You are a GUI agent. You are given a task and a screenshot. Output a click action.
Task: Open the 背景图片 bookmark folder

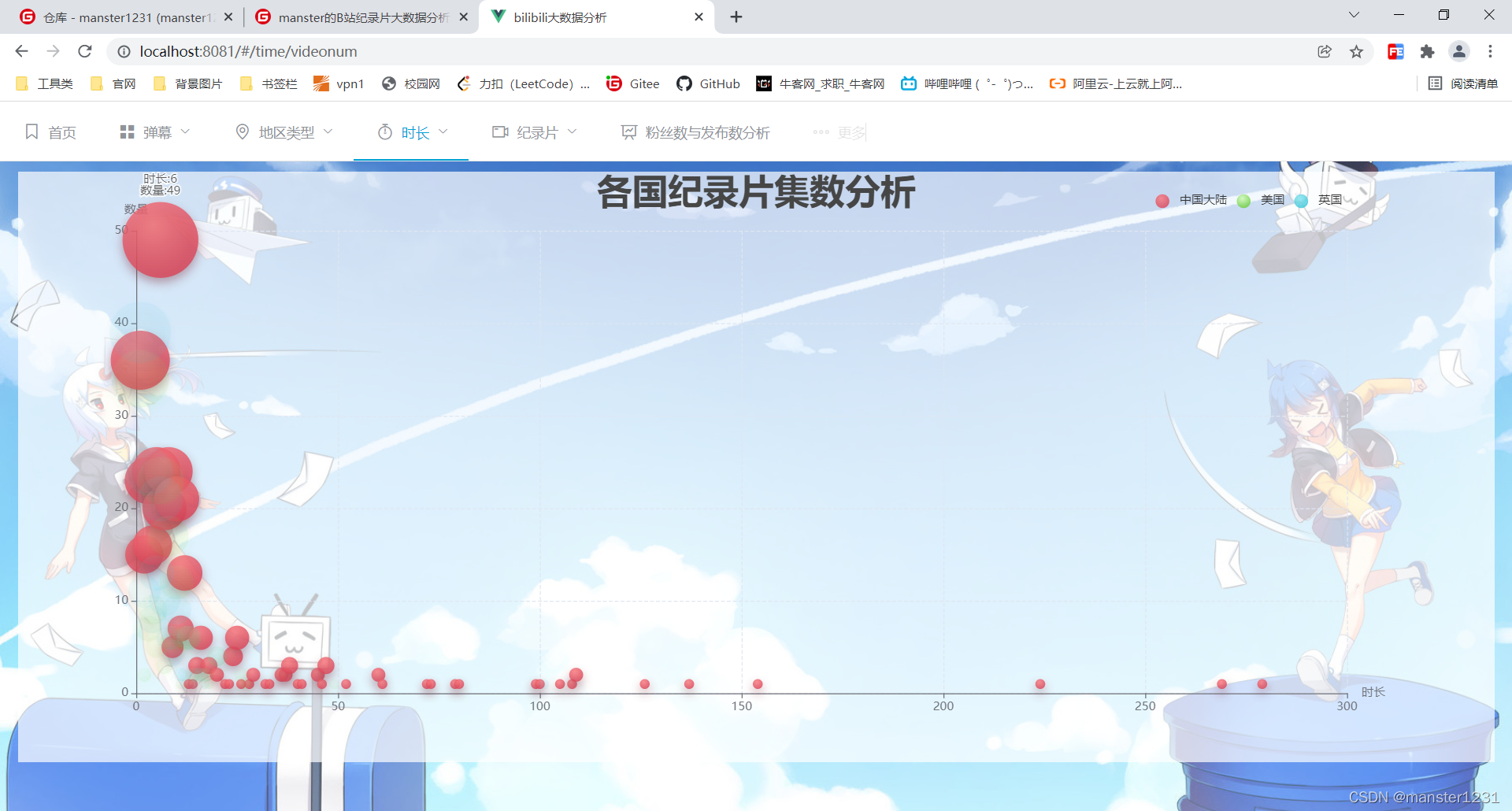188,83
